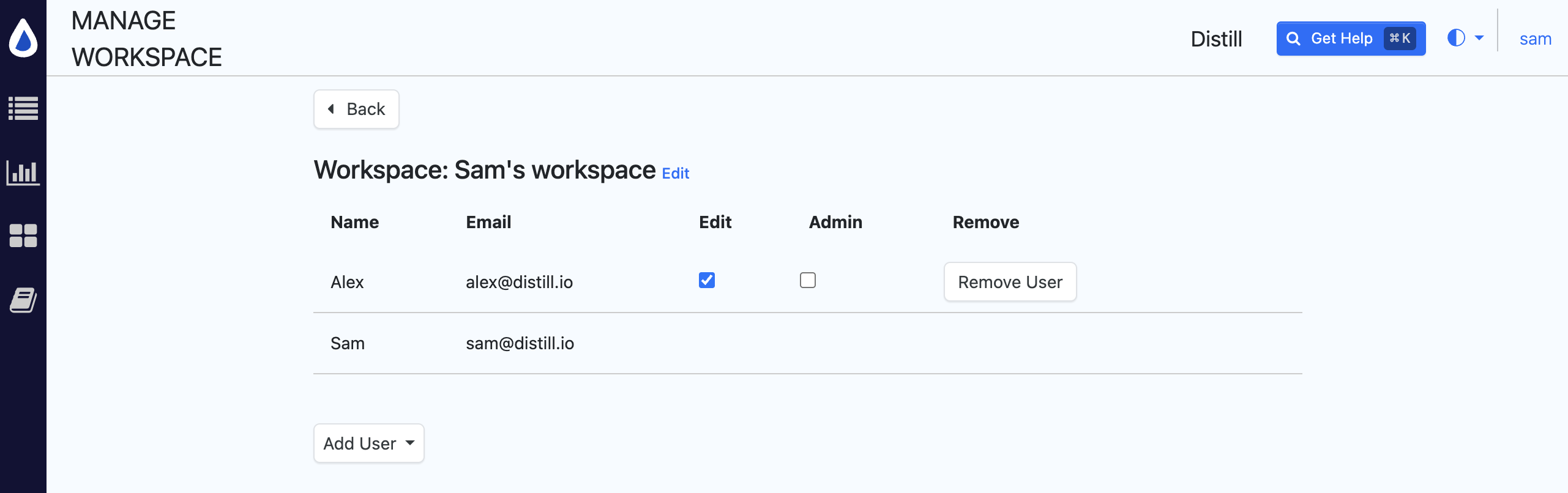Click the Manage Workspace page title
Screen dimensions: 1568x493
[x=147, y=39]
